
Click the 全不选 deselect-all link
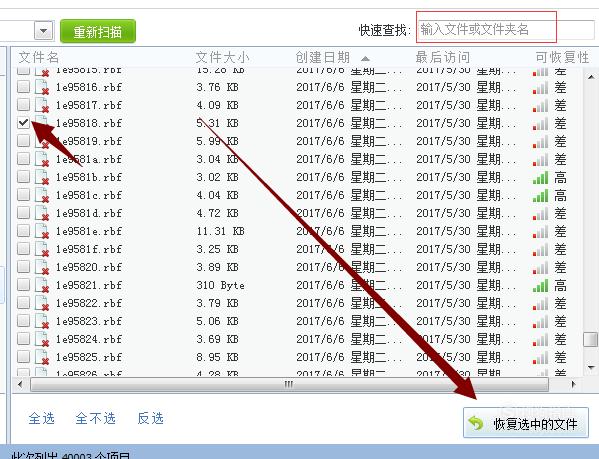pos(96,418)
